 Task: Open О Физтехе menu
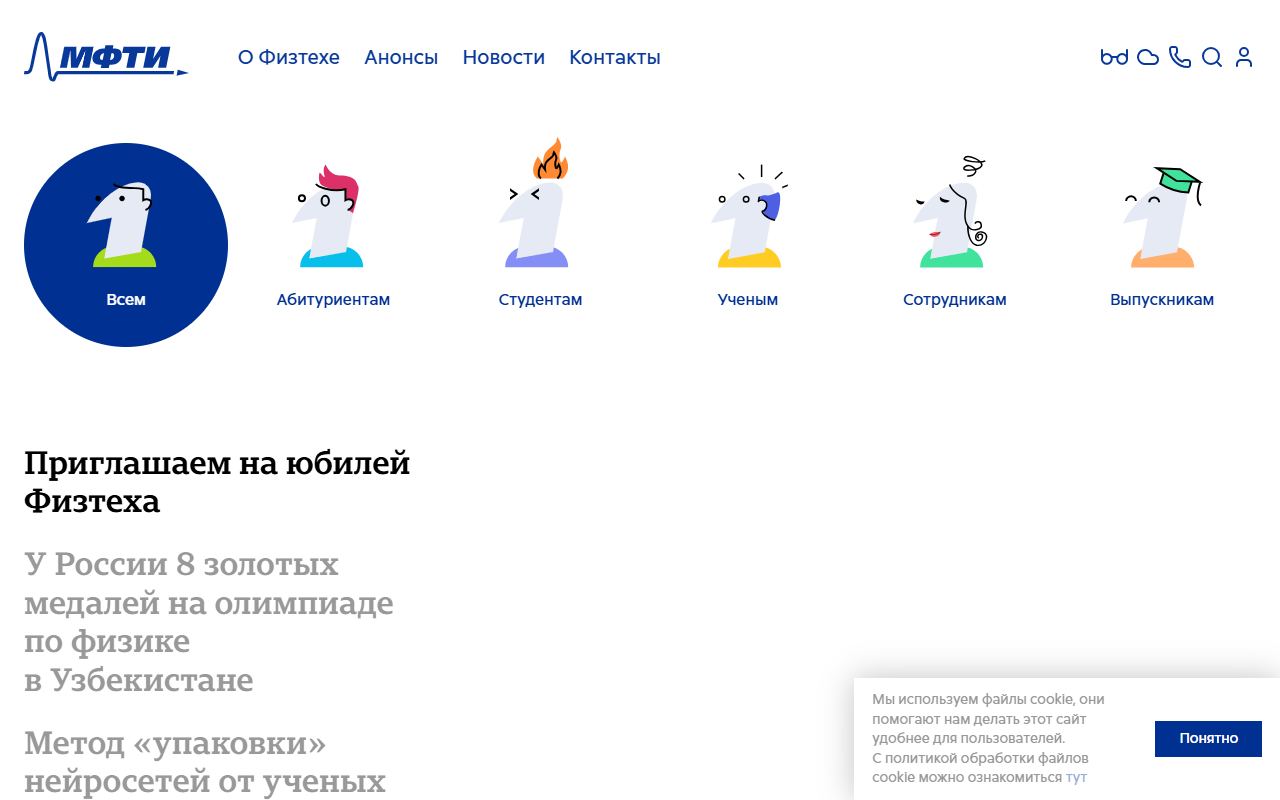[289, 57]
